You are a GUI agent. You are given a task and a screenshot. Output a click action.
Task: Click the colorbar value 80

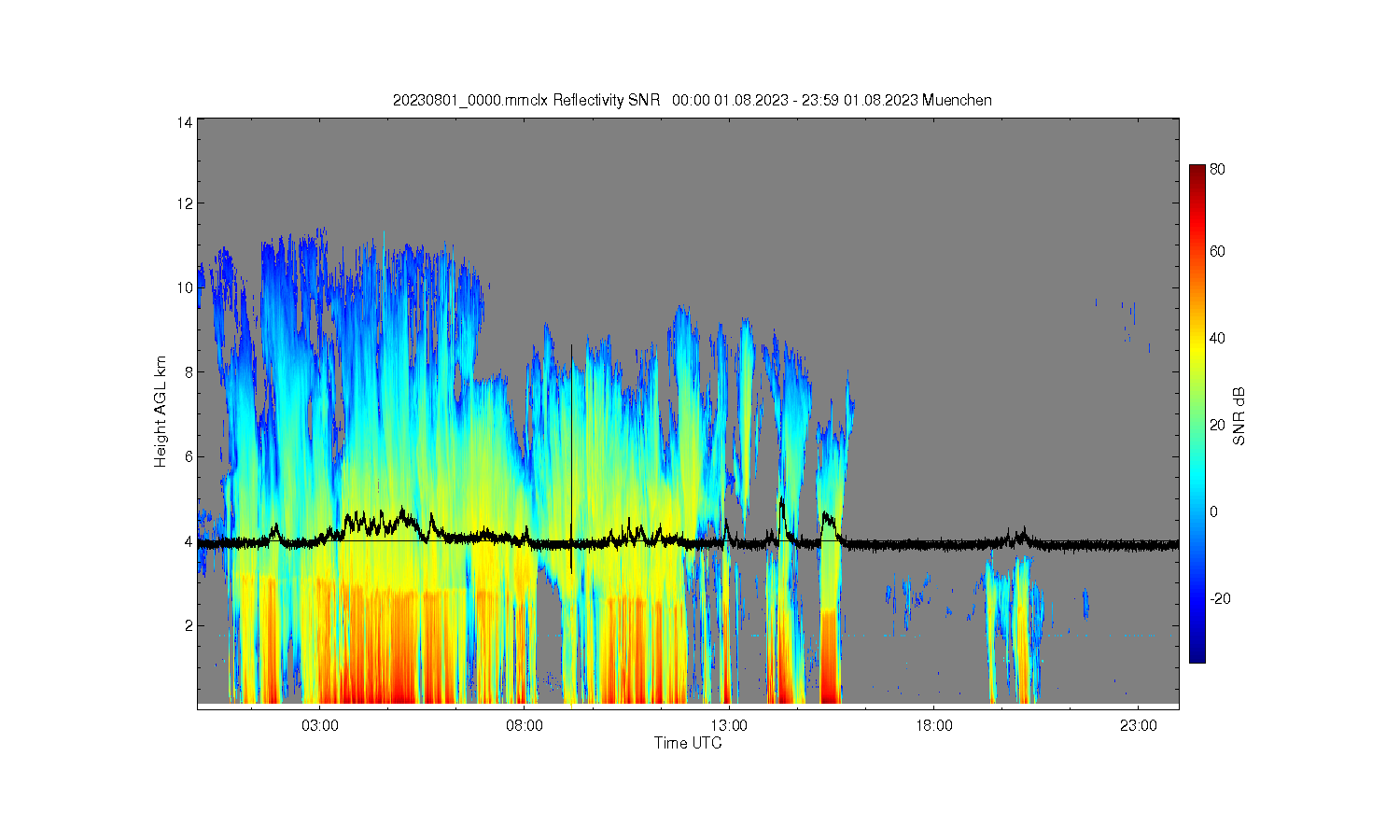click(1218, 170)
